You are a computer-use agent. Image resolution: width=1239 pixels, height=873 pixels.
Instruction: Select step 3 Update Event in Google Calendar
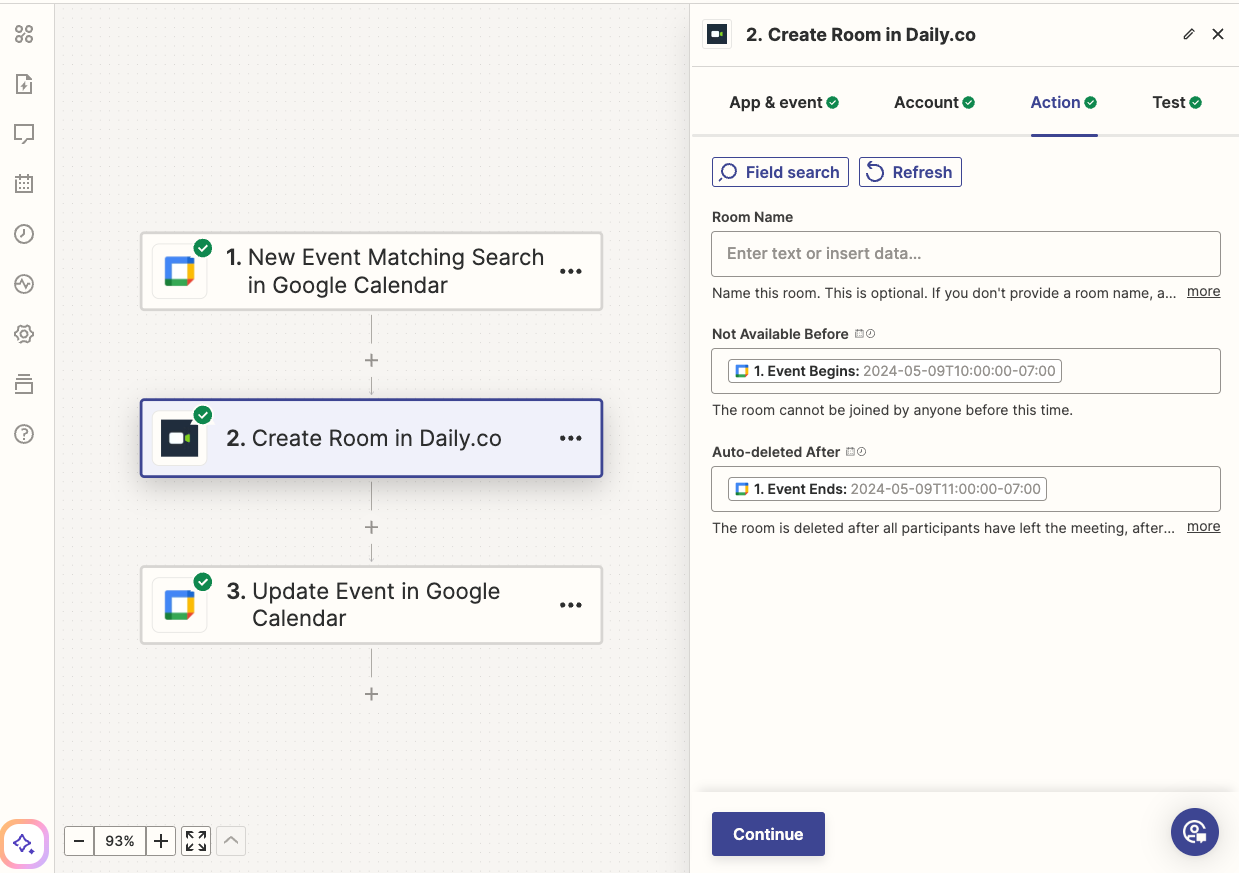coord(371,605)
